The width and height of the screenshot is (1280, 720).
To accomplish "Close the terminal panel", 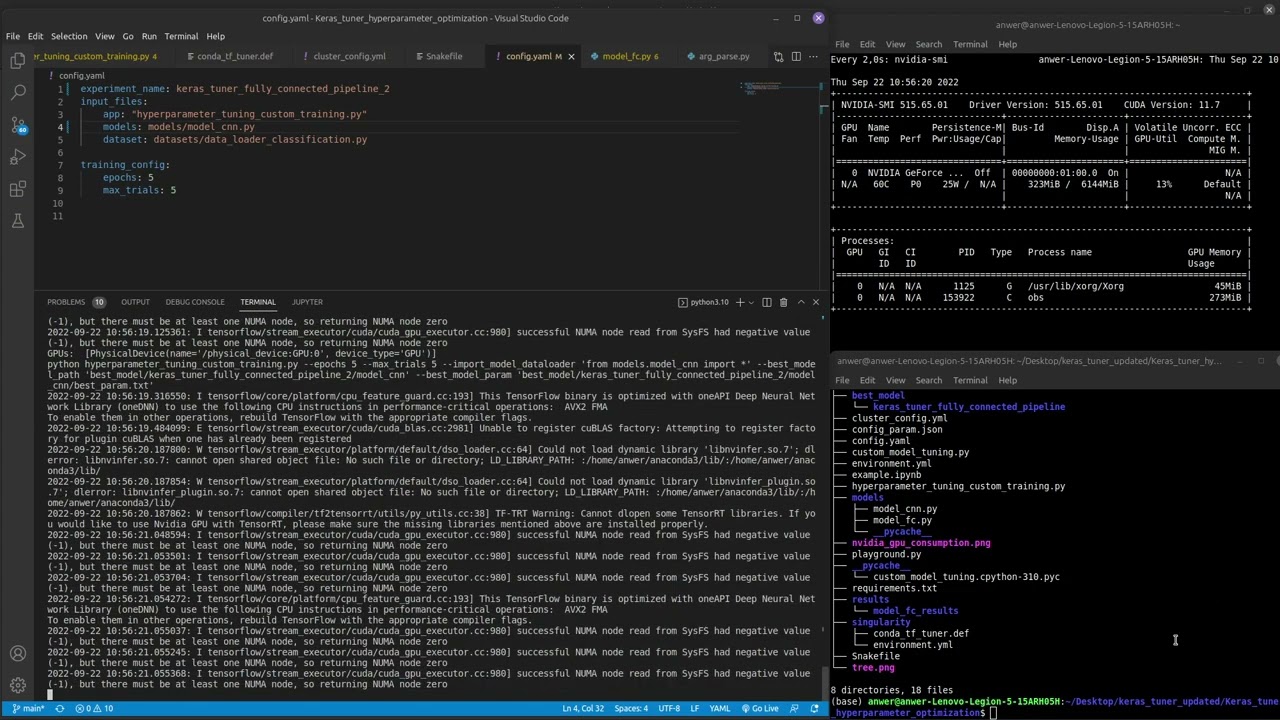I will (x=815, y=302).
